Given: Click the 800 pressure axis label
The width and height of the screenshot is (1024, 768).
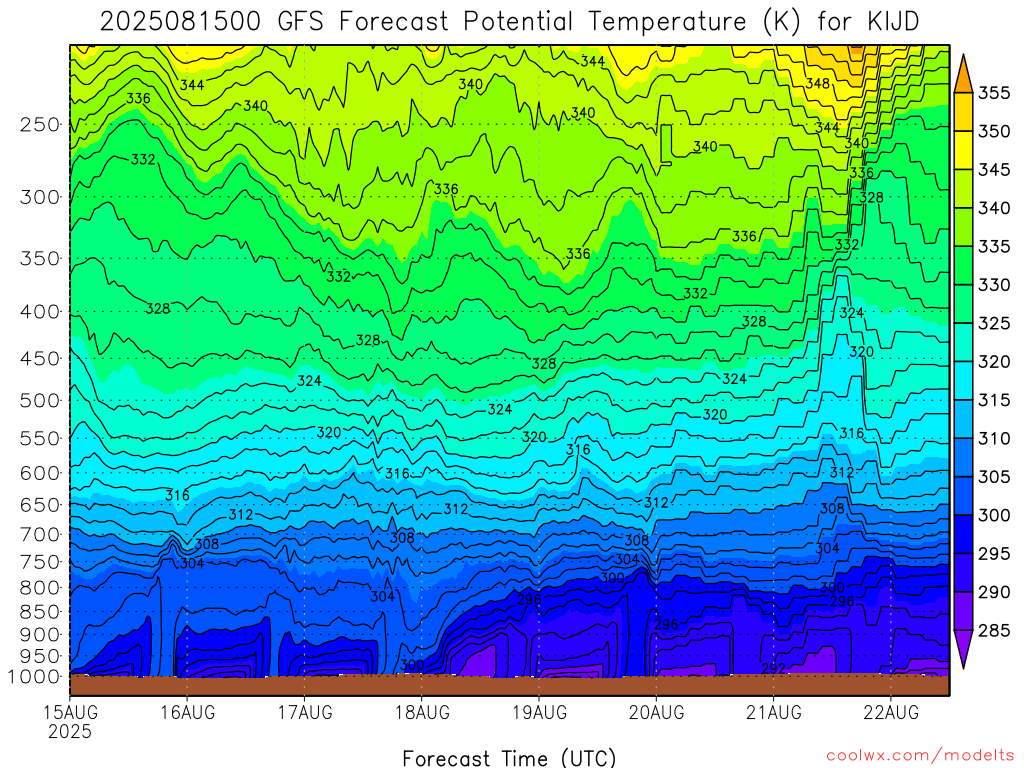Looking at the screenshot, I should point(40,588).
